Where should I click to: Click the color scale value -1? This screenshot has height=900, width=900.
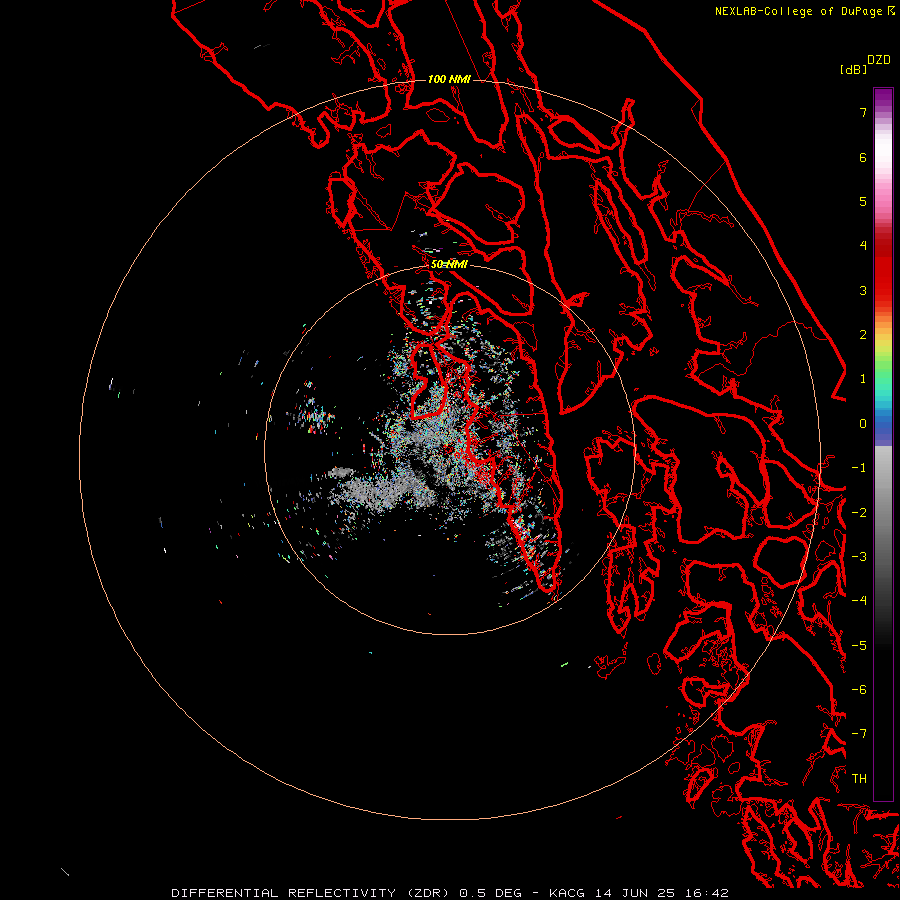[859, 468]
